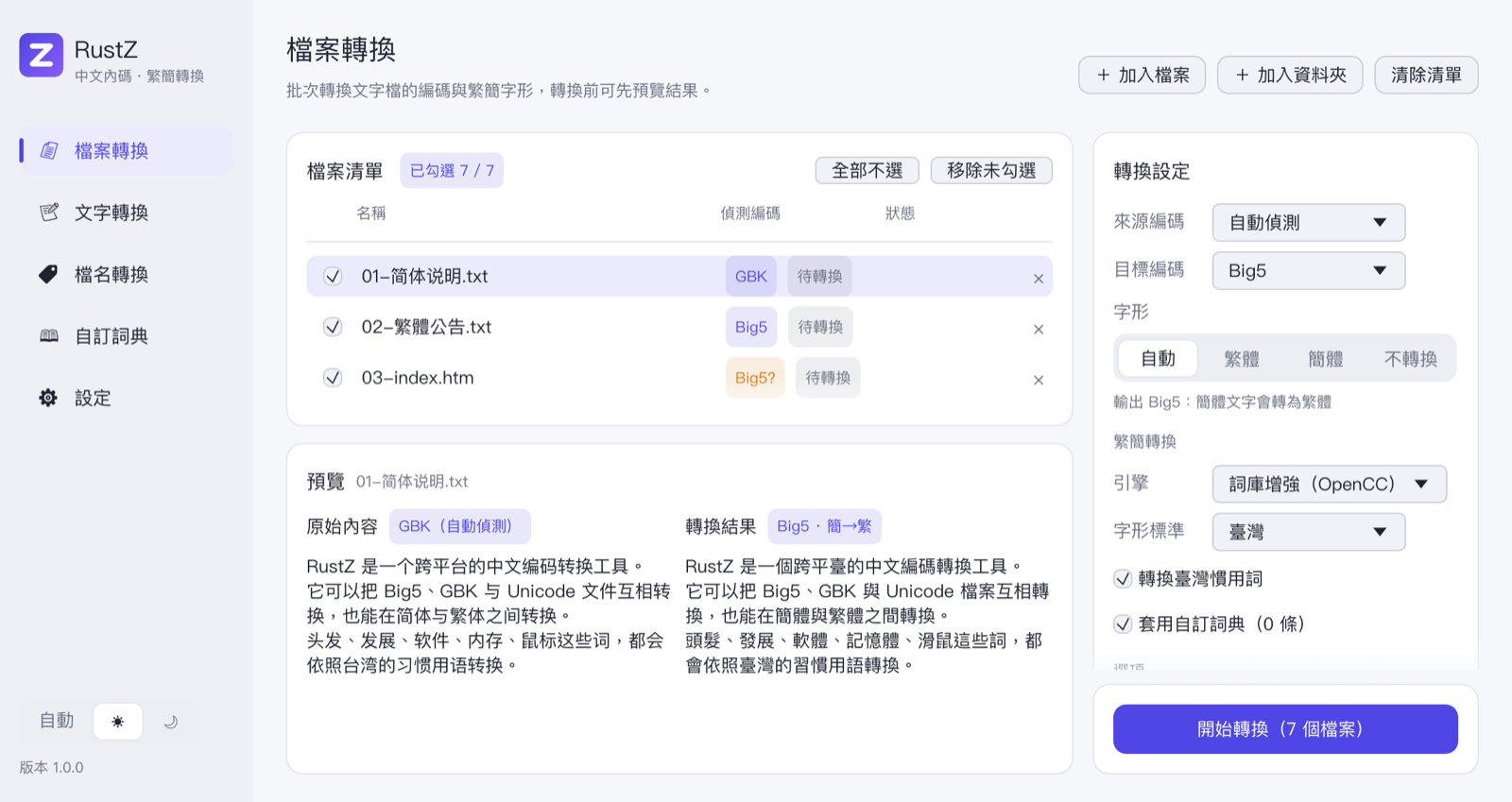The width and height of the screenshot is (1512, 802).
Task: Remove 01-简体说明.txt with its X icon
Action: pos(1039,279)
